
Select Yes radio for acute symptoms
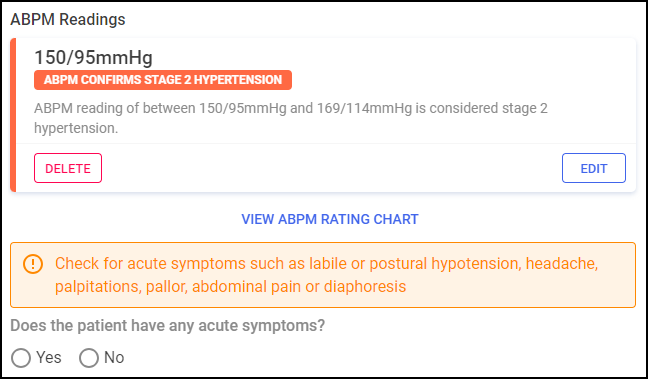pyautogui.click(x=21, y=358)
